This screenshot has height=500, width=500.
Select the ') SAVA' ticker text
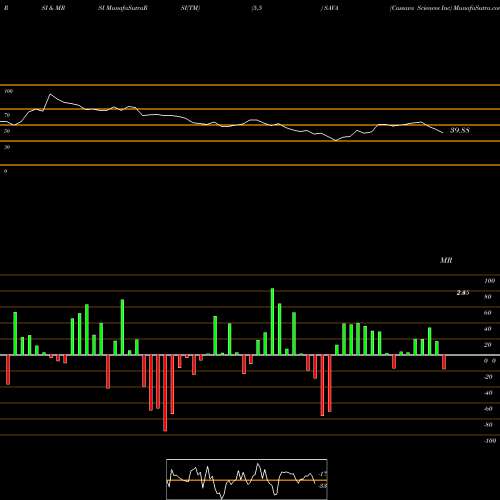[329, 8]
